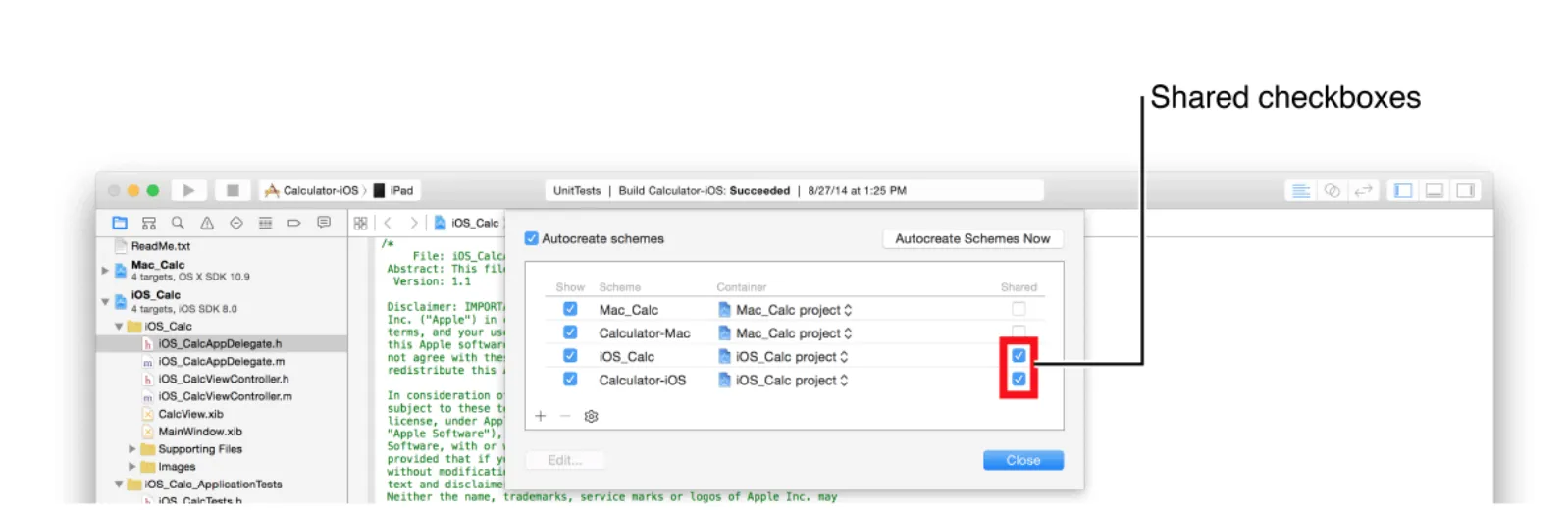The width and height of the screenshot is (1568, 510).
Task: Switch to the Version editor
Action: pos(1363,190)
